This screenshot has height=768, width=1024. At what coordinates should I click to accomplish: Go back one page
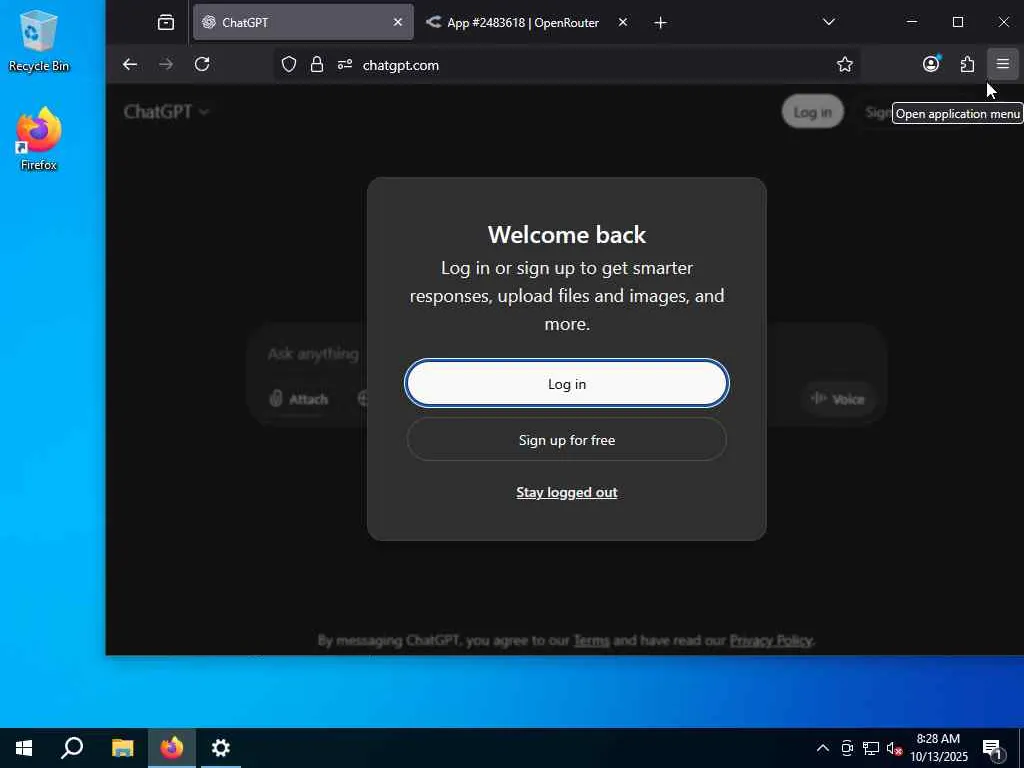[130, 64]
